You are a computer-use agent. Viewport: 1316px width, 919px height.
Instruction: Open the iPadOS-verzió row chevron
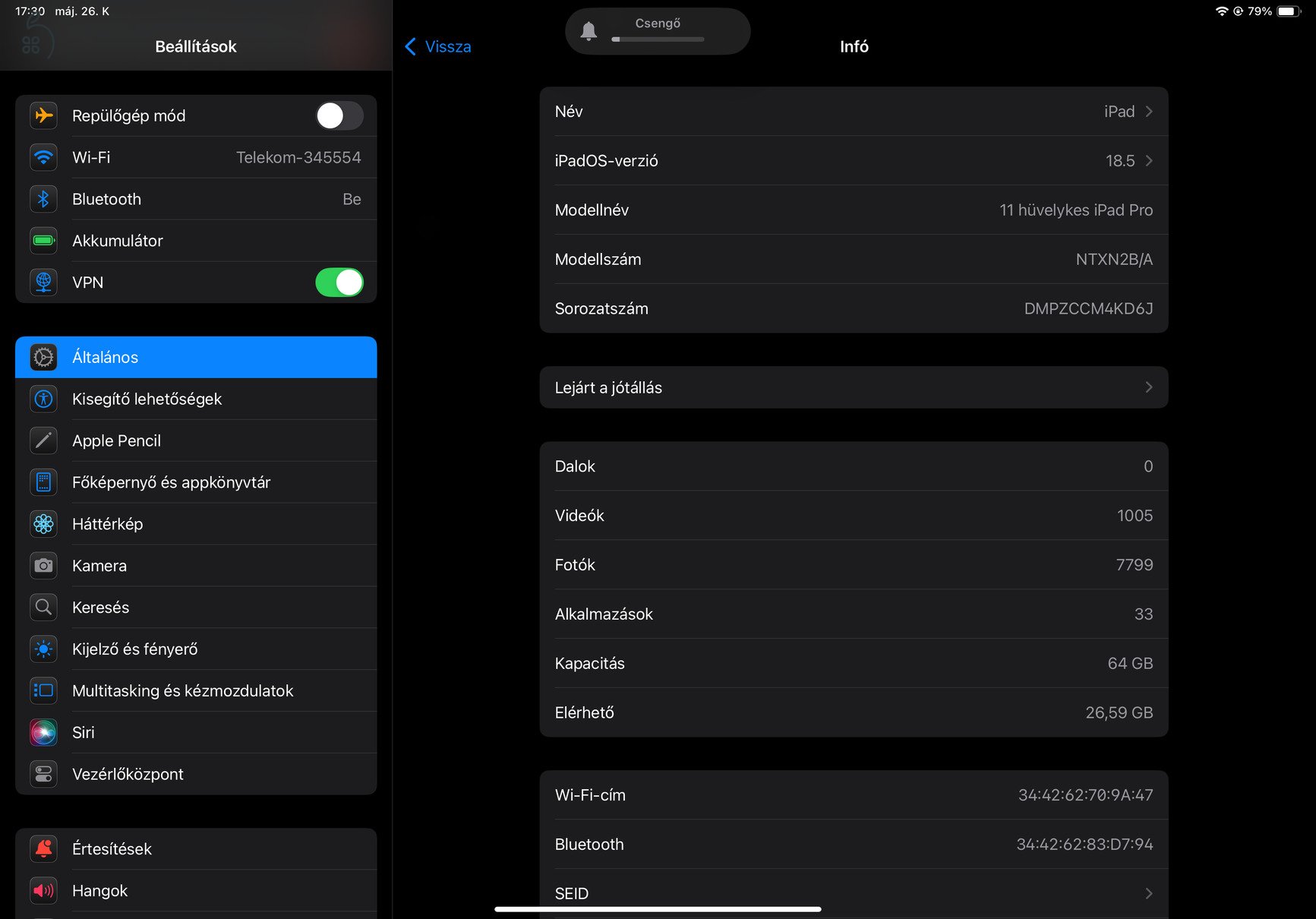[1149, 161]
